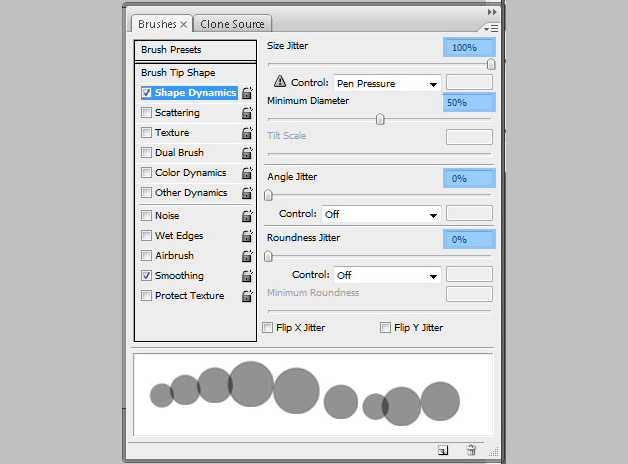Select the Protect Texture label
The height and width of the screenshot is (464, 628).
coord(189,295)
